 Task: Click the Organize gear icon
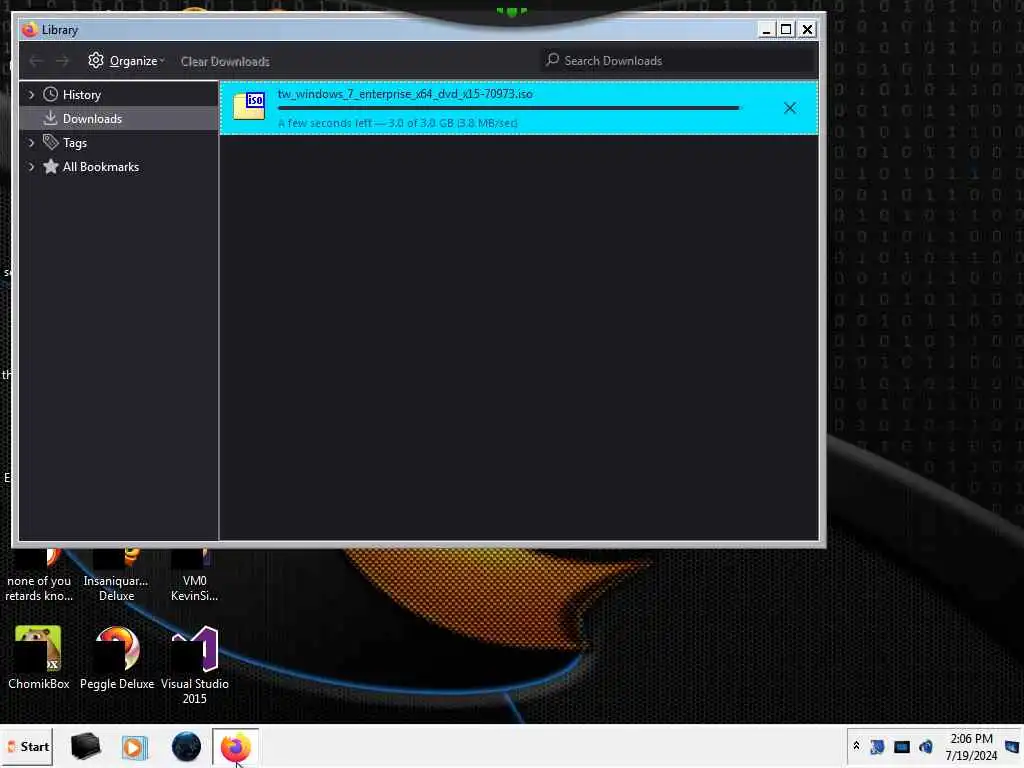(x=96, y=61)
